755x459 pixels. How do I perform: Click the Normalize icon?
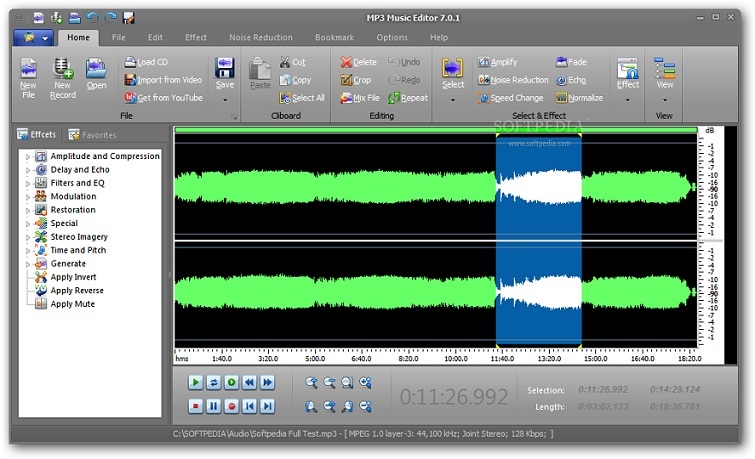[x=562, y=98]
